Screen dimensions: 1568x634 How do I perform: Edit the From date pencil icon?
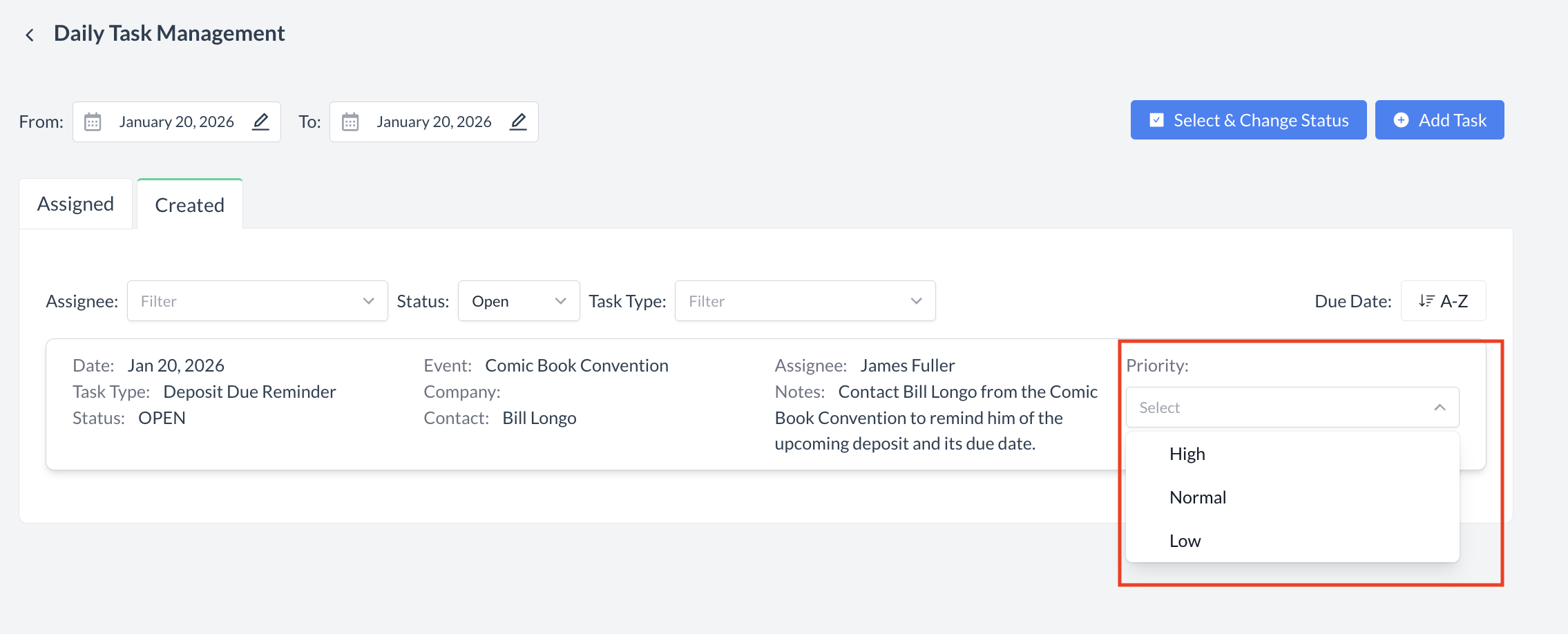[x=260, y=122]
